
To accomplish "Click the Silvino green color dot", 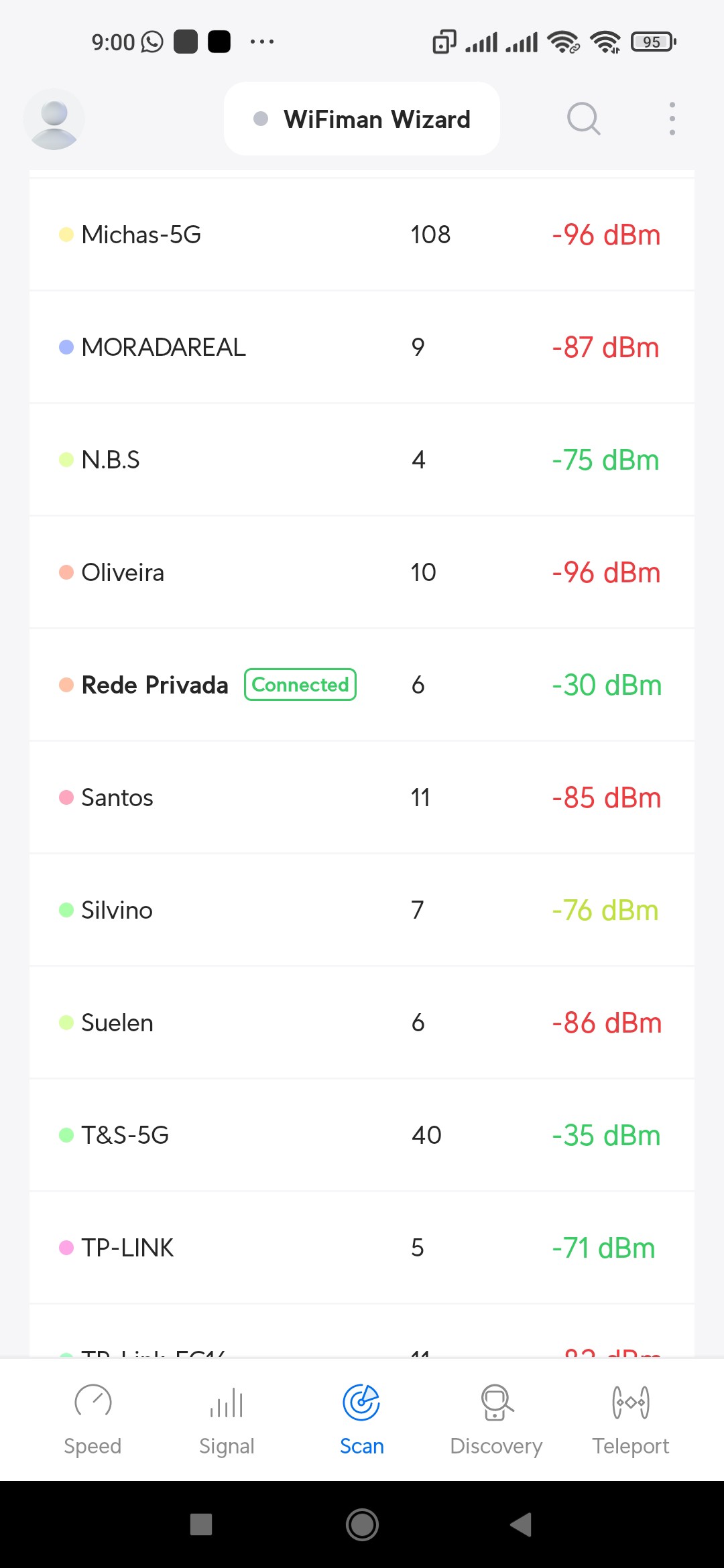I will tap(66, 910).
